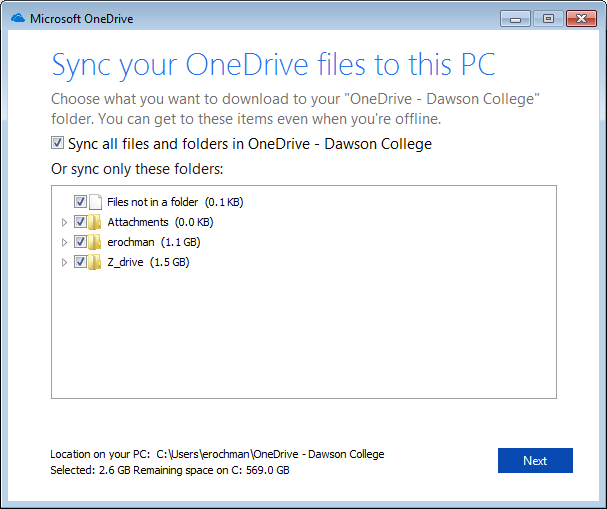Screen dimensions: 607x509
Task: Click the Attachments folder icon
Action: tap(94, 222)
